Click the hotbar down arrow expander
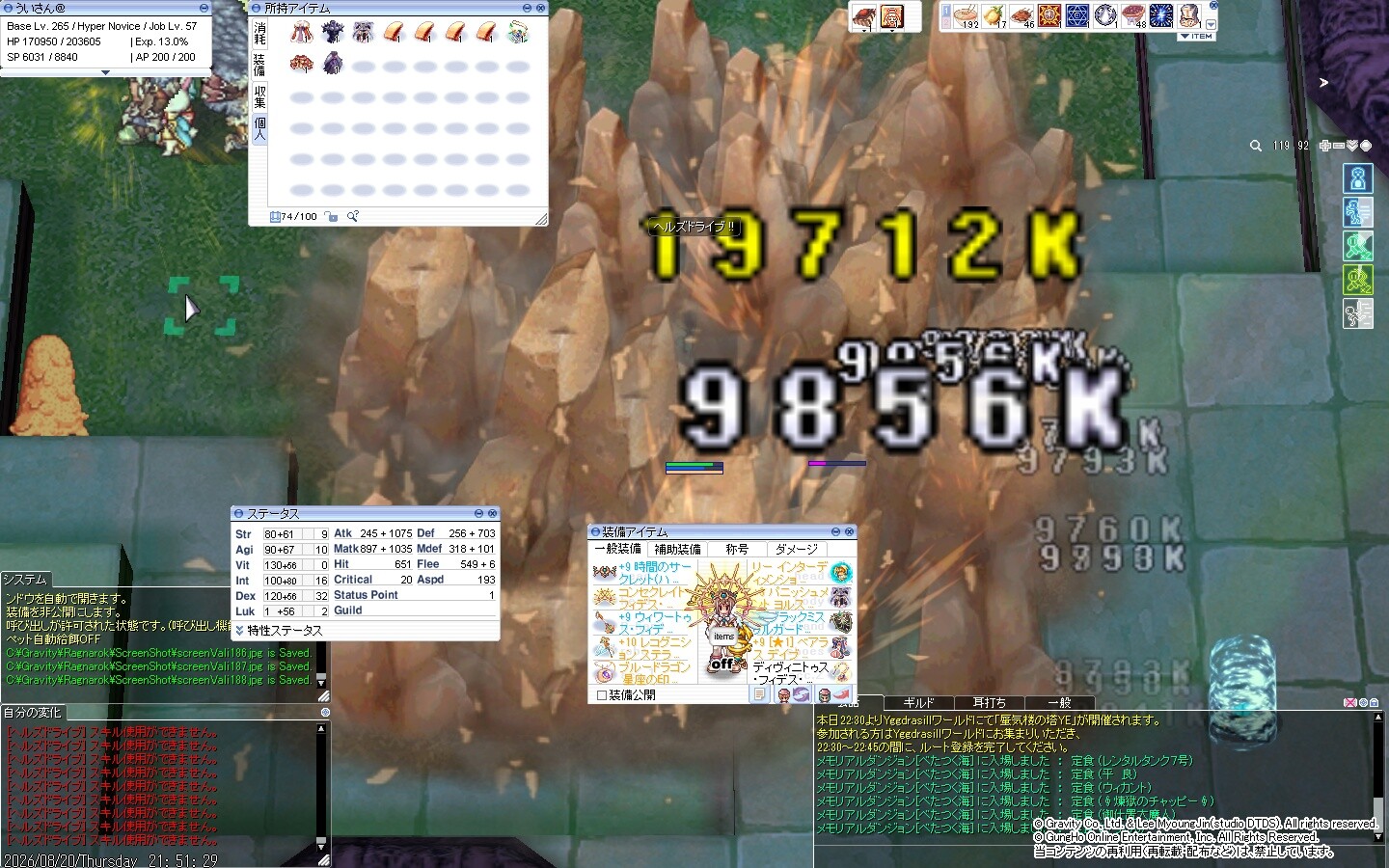 1212,25
